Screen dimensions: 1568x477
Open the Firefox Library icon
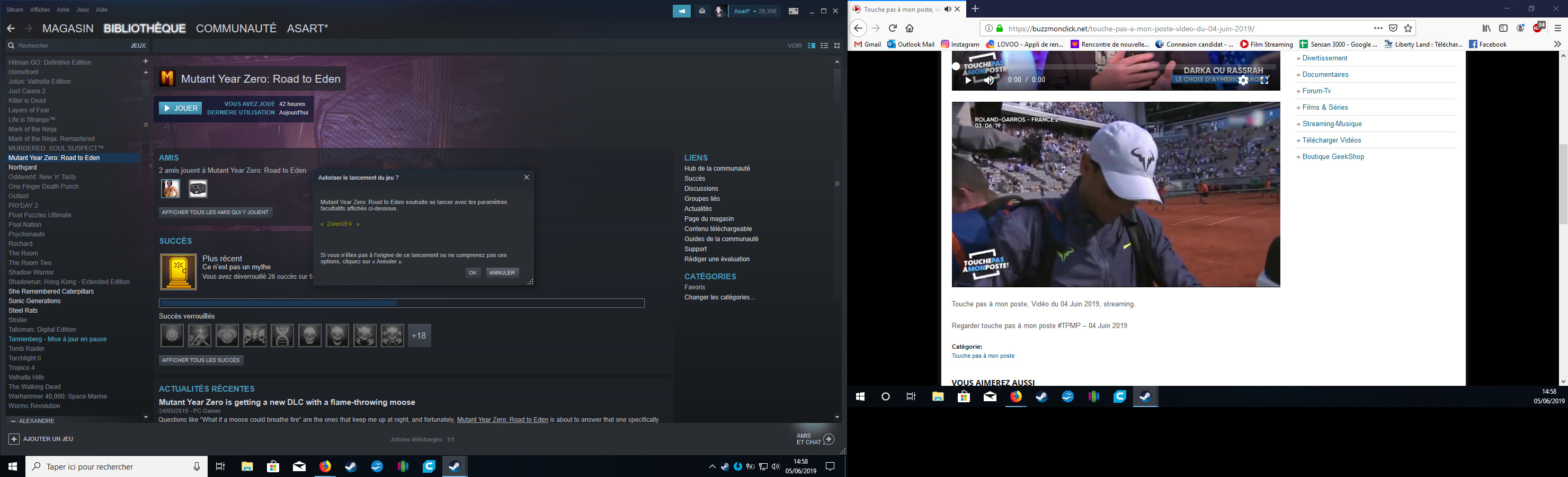click(1486, 28)
